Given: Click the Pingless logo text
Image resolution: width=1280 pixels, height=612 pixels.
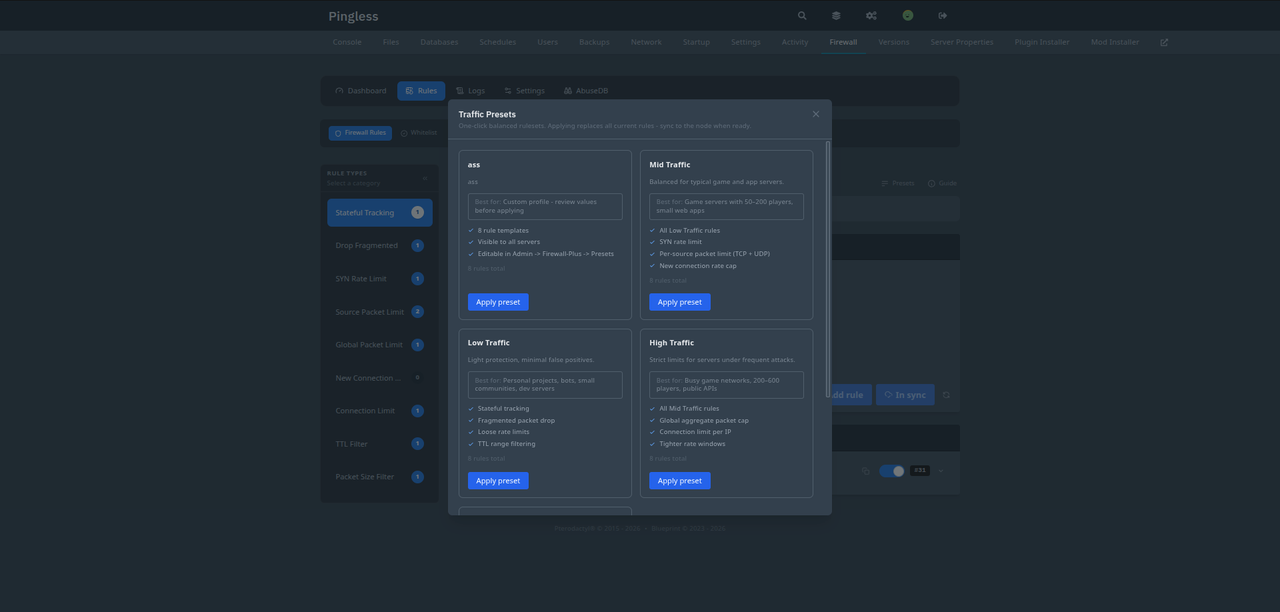Looking at the screenshot, I should tap(353, 16).
